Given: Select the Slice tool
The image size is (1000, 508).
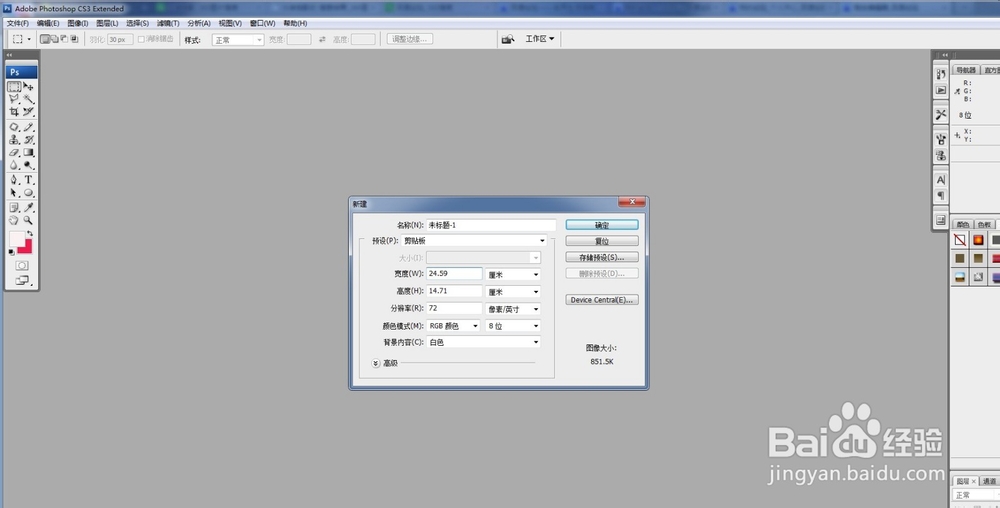Looking at the screenshot, I should [29, 112].
